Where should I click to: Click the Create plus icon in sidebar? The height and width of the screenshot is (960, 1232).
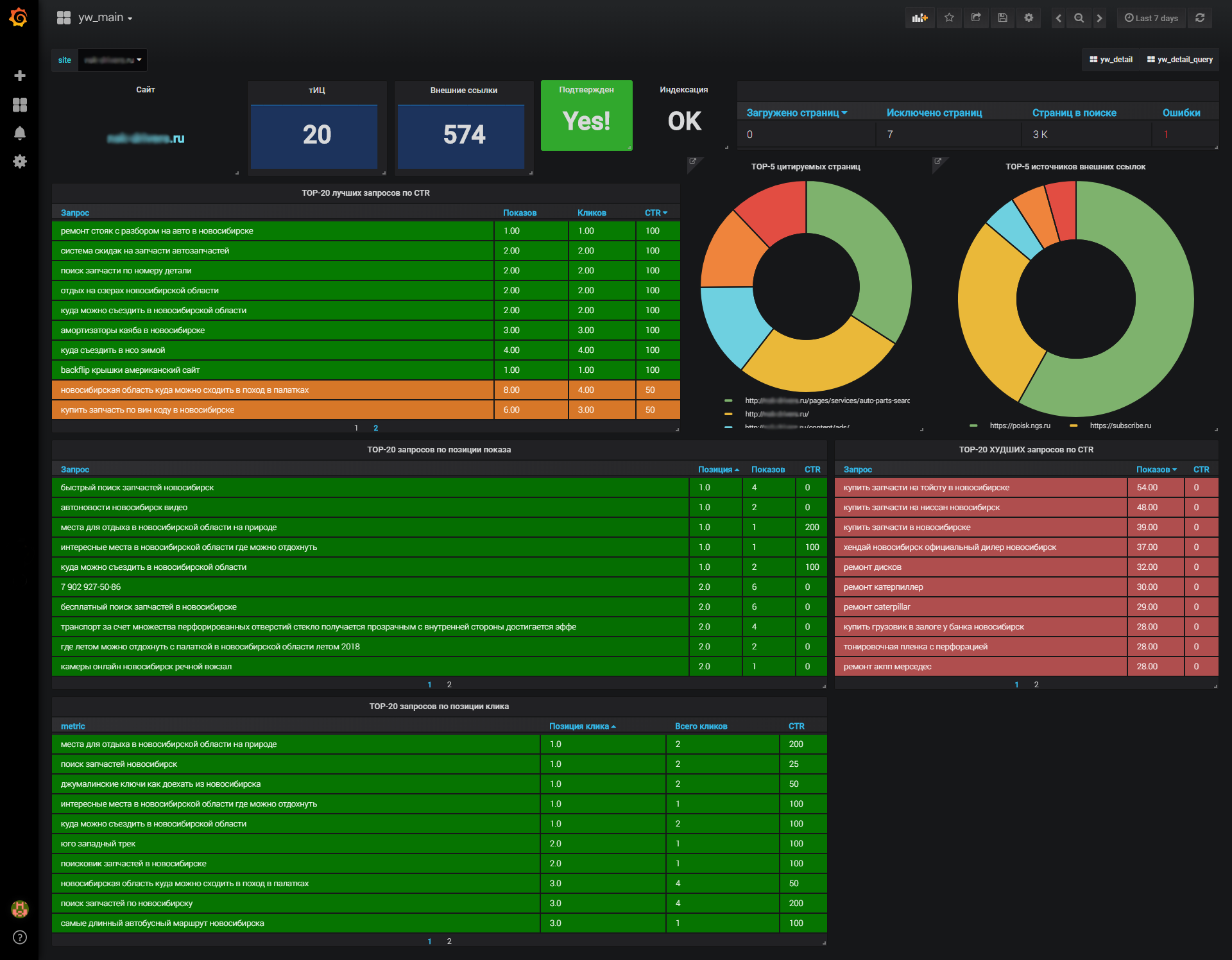click(x=20, y=76)
